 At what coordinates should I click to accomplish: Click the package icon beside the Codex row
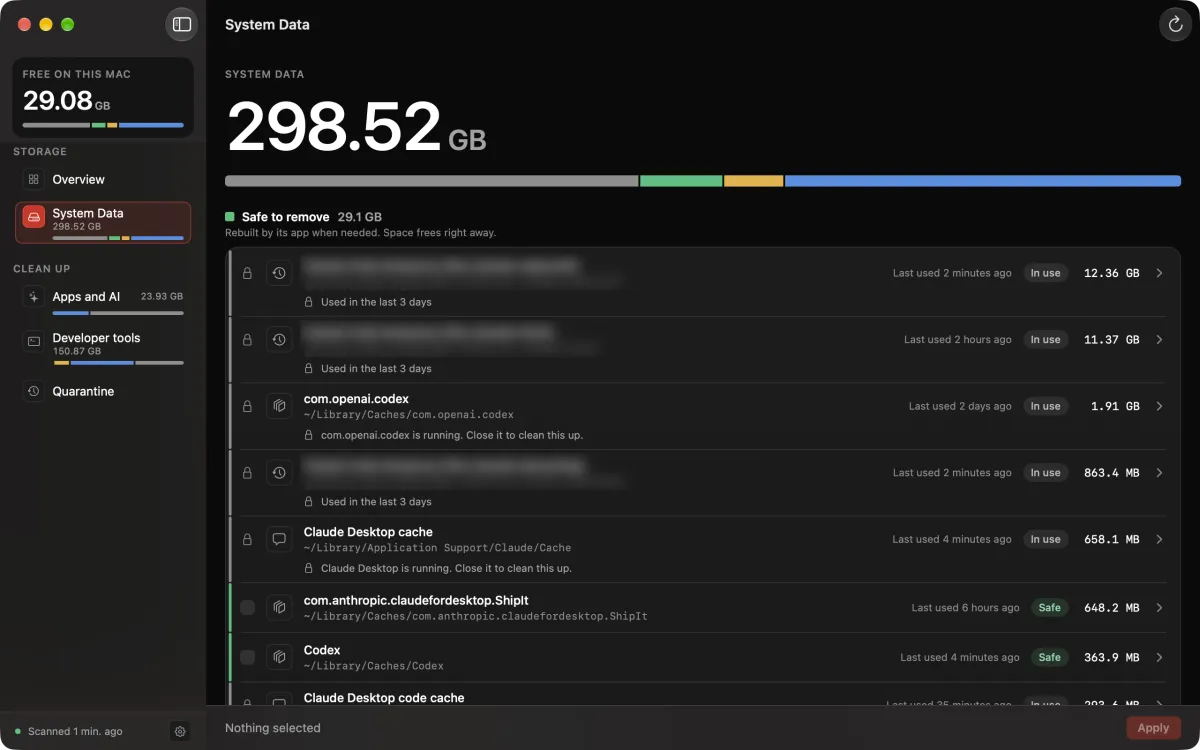(x=279, y=657)
